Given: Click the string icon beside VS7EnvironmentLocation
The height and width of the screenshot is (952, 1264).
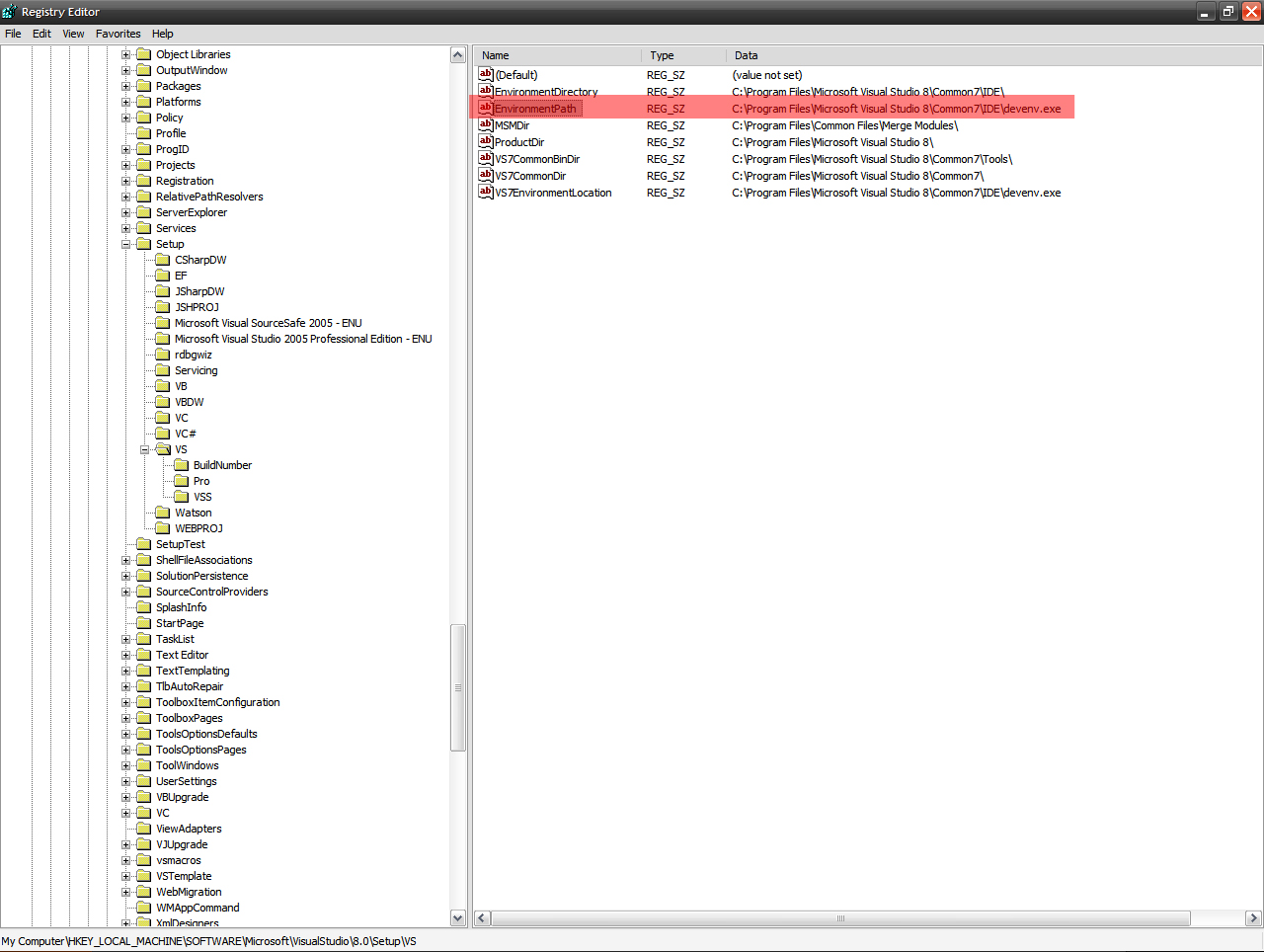Looking at the screenshot, I should pyautogui.click(x=486, y=192).
